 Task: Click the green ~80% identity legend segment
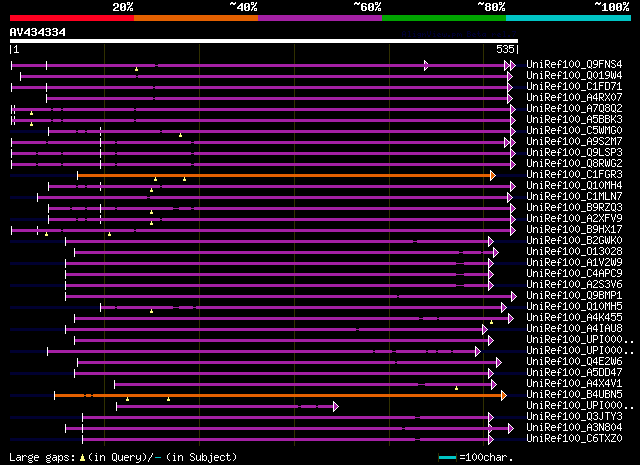point(444,18)
